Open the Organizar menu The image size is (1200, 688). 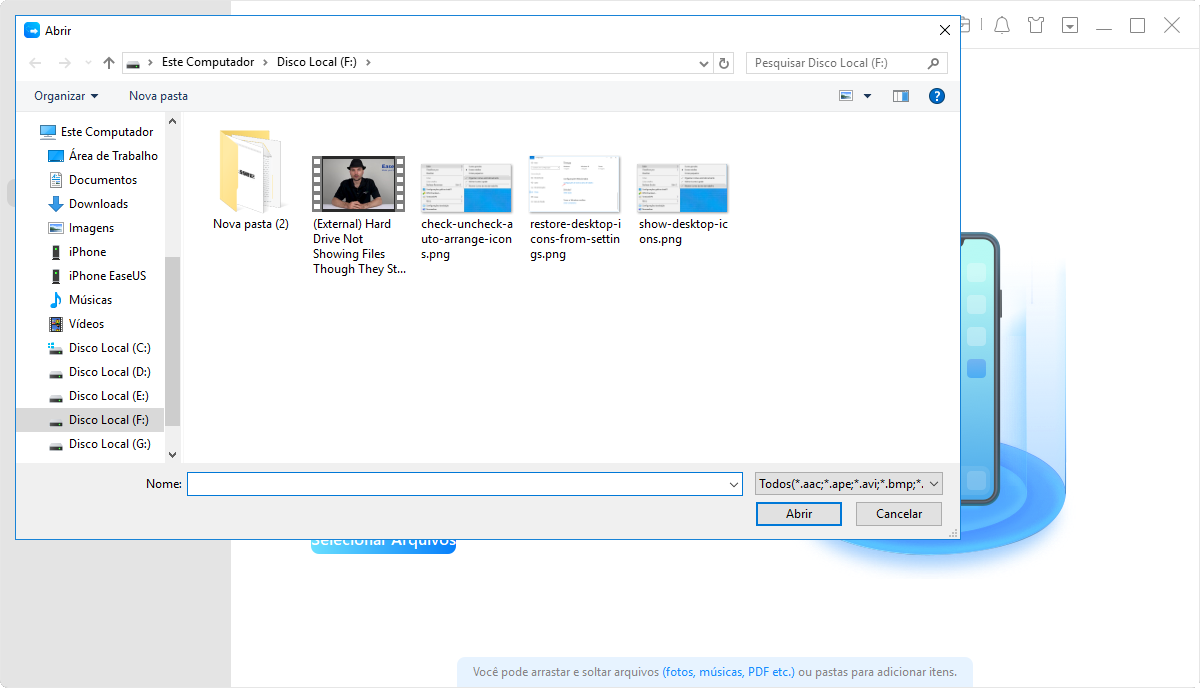coord(66,96)
